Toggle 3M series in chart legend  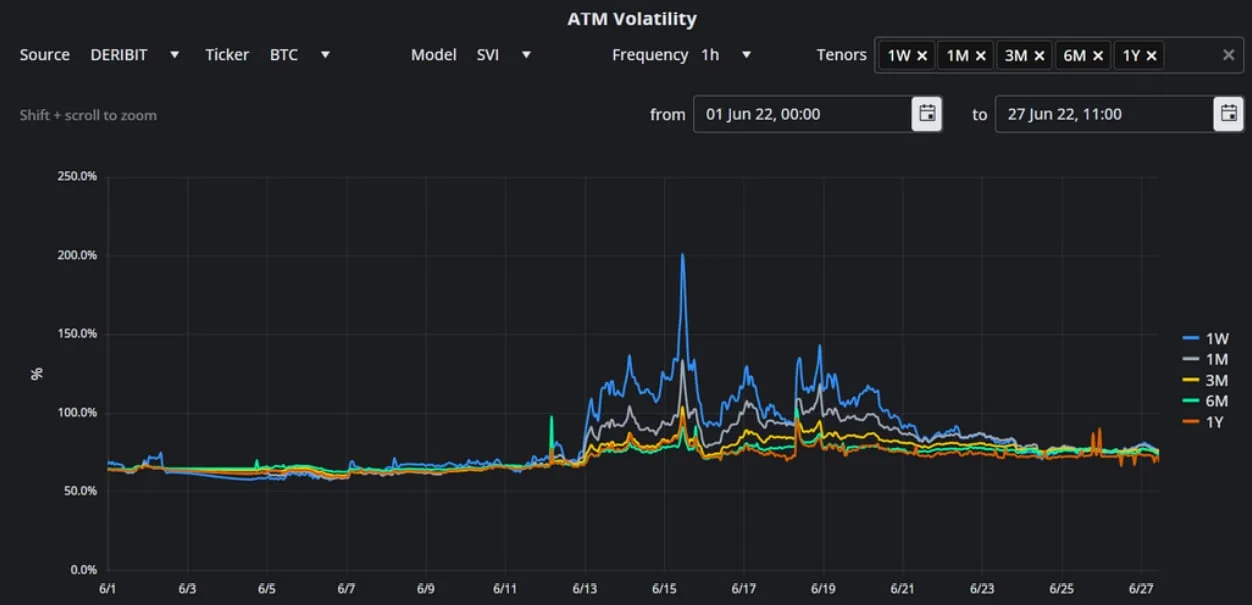pyautogui.click(x=1206, y=381)
